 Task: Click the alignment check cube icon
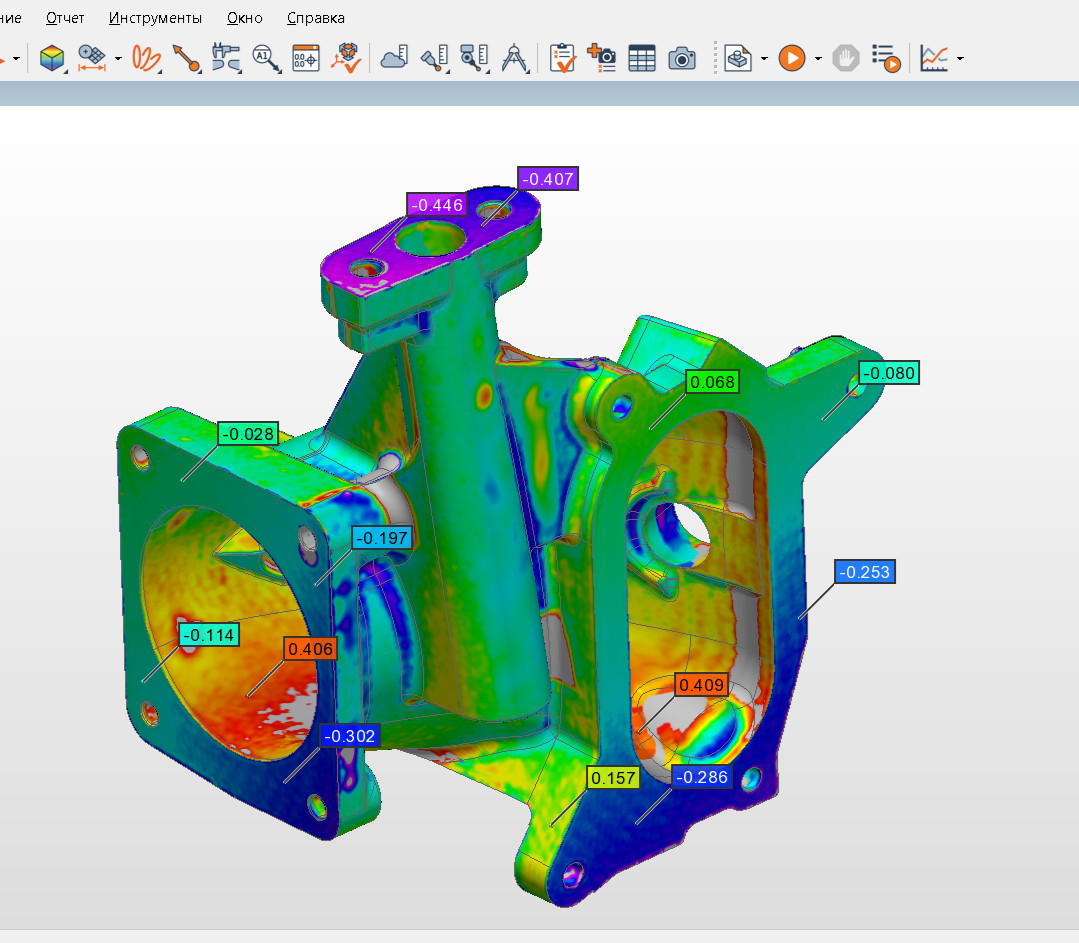pyautogui.click(x=346, y=59)
